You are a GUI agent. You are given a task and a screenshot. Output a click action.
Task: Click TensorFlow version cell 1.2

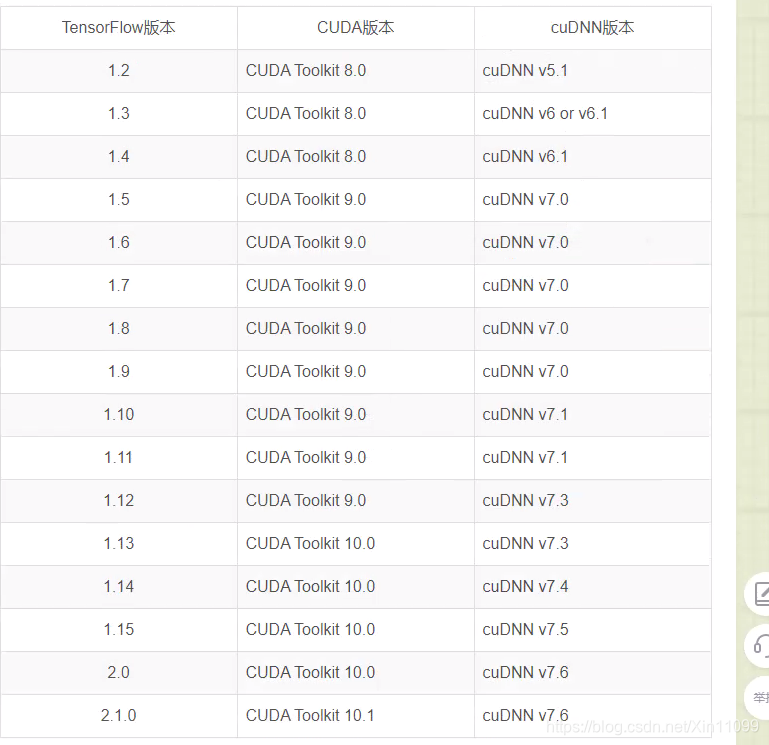(119, 71)
